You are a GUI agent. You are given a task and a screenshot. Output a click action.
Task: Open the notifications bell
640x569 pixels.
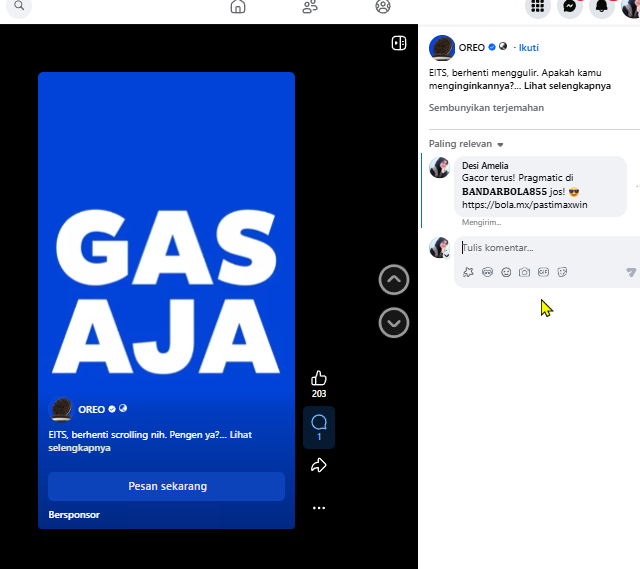[x=602, y=7]
